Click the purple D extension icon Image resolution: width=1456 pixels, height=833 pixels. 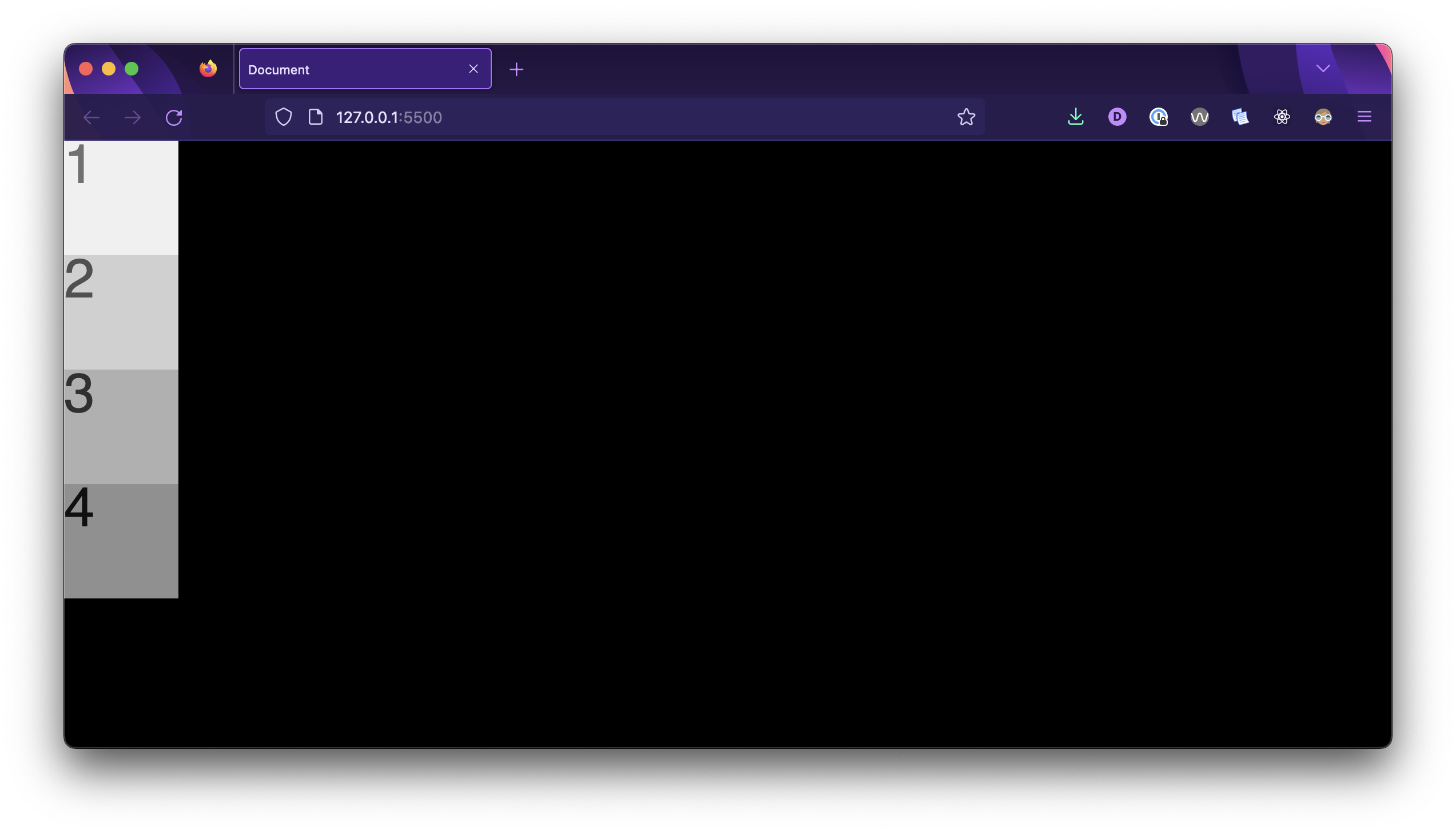pos(1117,117)
